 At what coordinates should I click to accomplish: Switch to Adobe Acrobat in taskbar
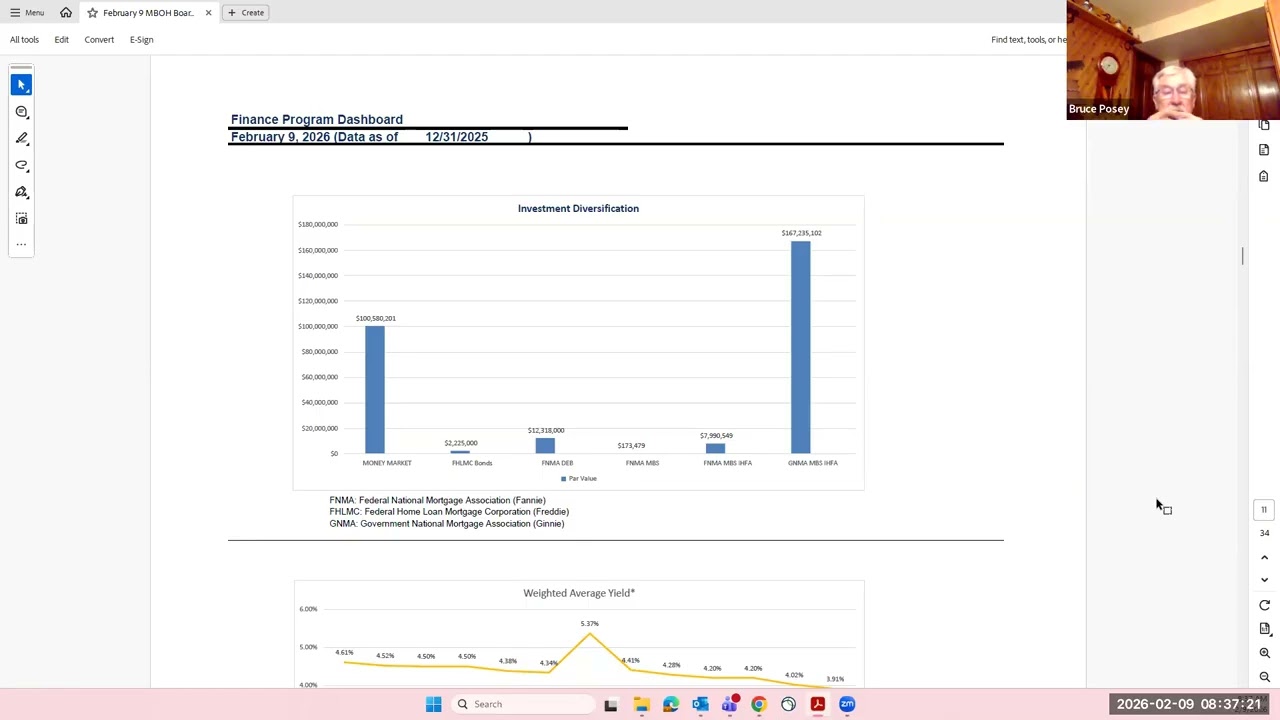pos(818,704)
